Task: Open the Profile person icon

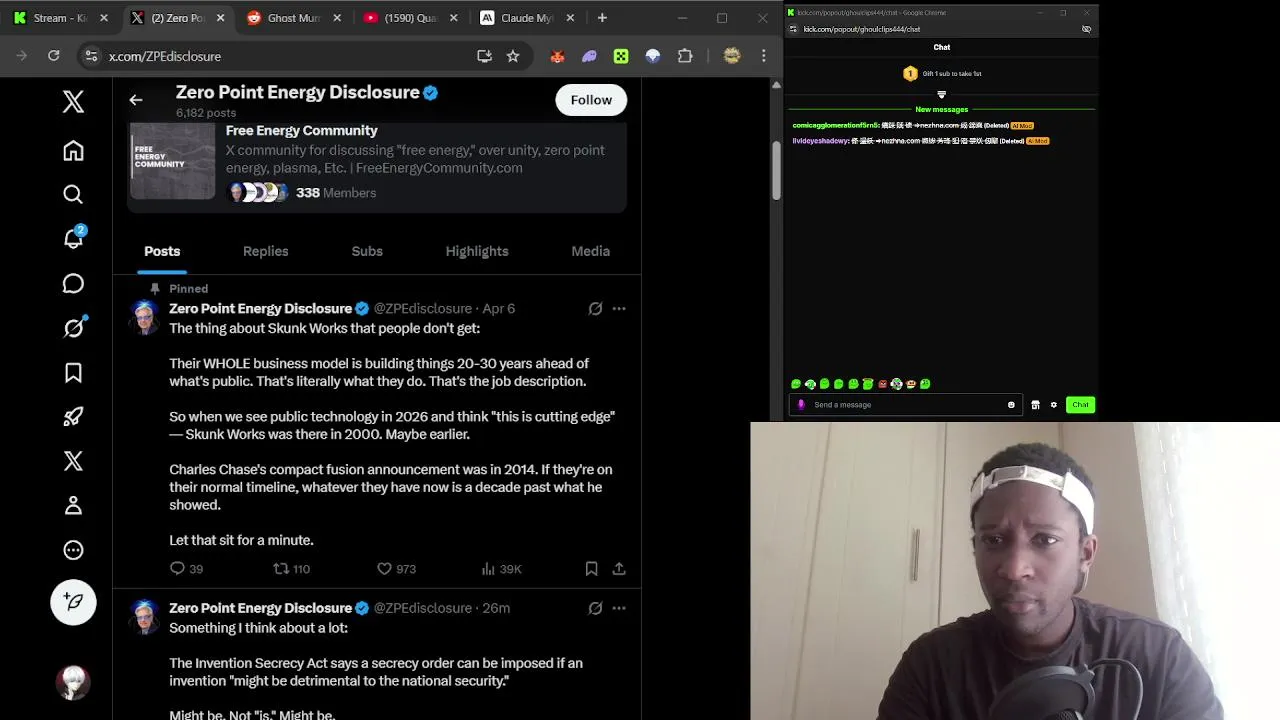Action: (73, 506)
